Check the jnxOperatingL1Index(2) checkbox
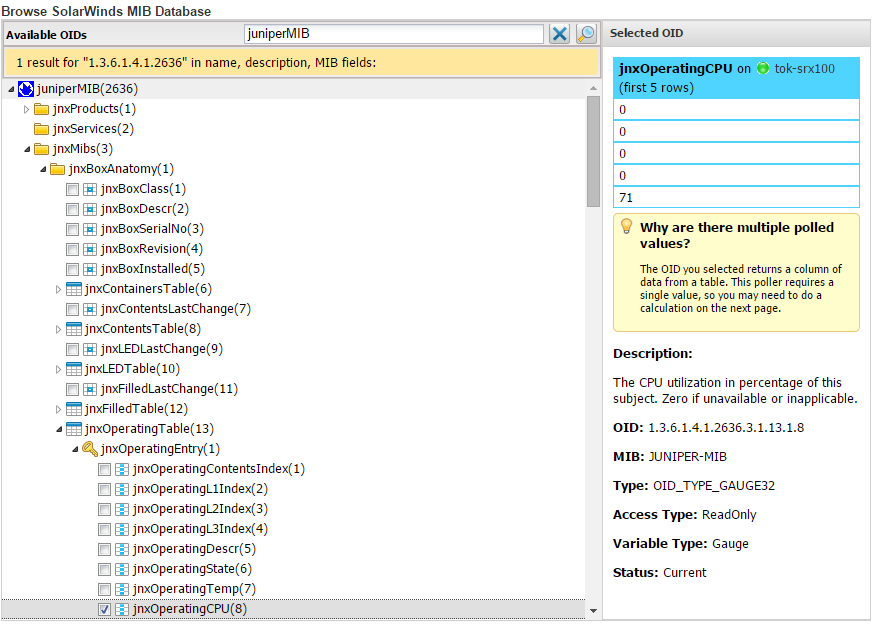Image resolution: width=881 pixels, height=625 pixels. [104, 489]
